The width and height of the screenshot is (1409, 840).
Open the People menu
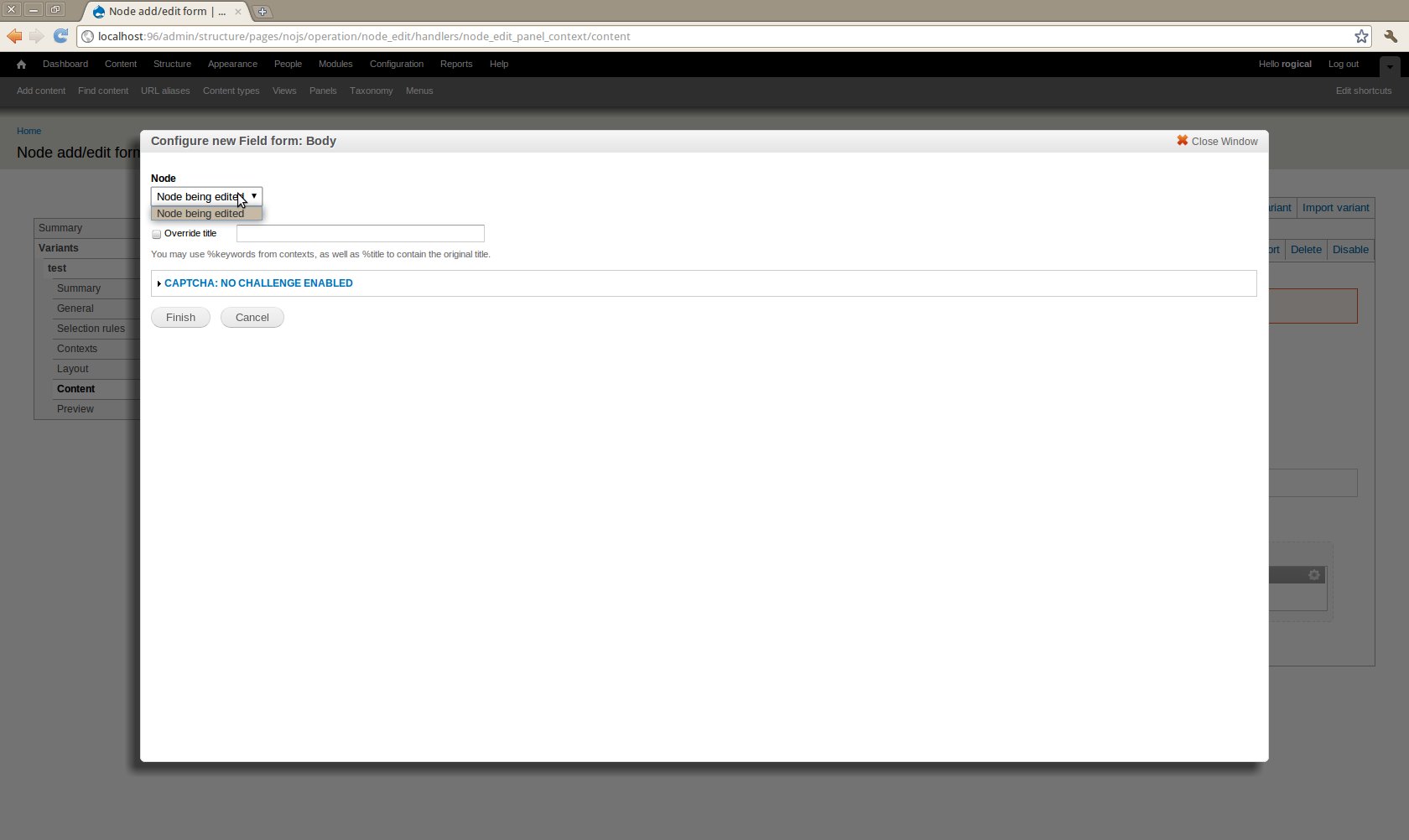click(x=288, y=64)
